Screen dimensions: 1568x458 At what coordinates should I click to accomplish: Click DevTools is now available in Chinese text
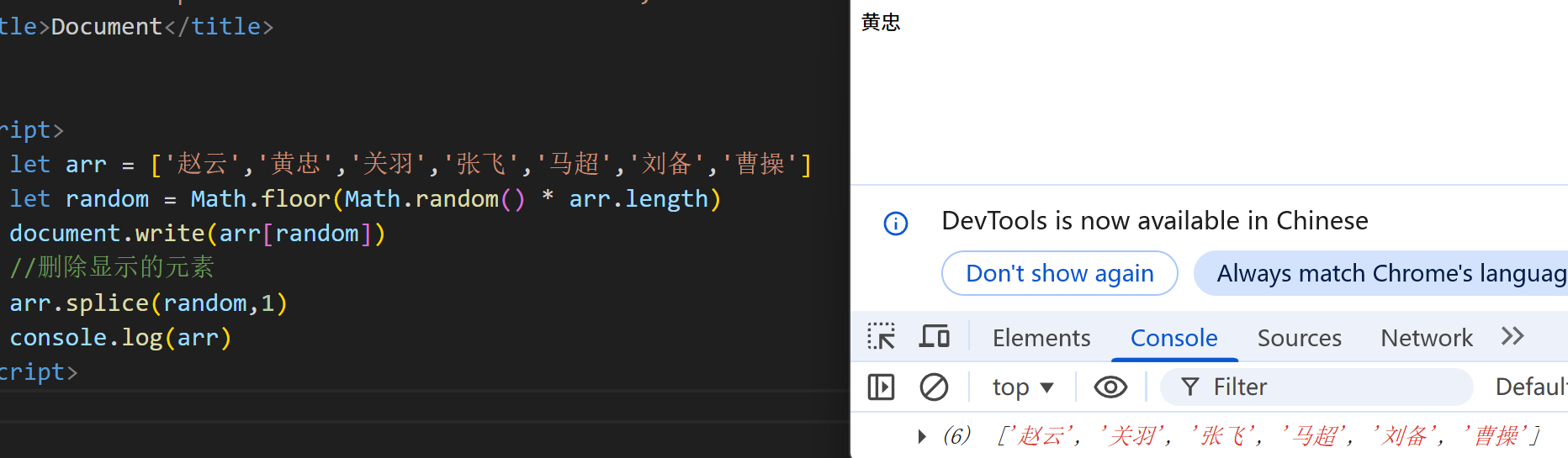point(1154,220)
